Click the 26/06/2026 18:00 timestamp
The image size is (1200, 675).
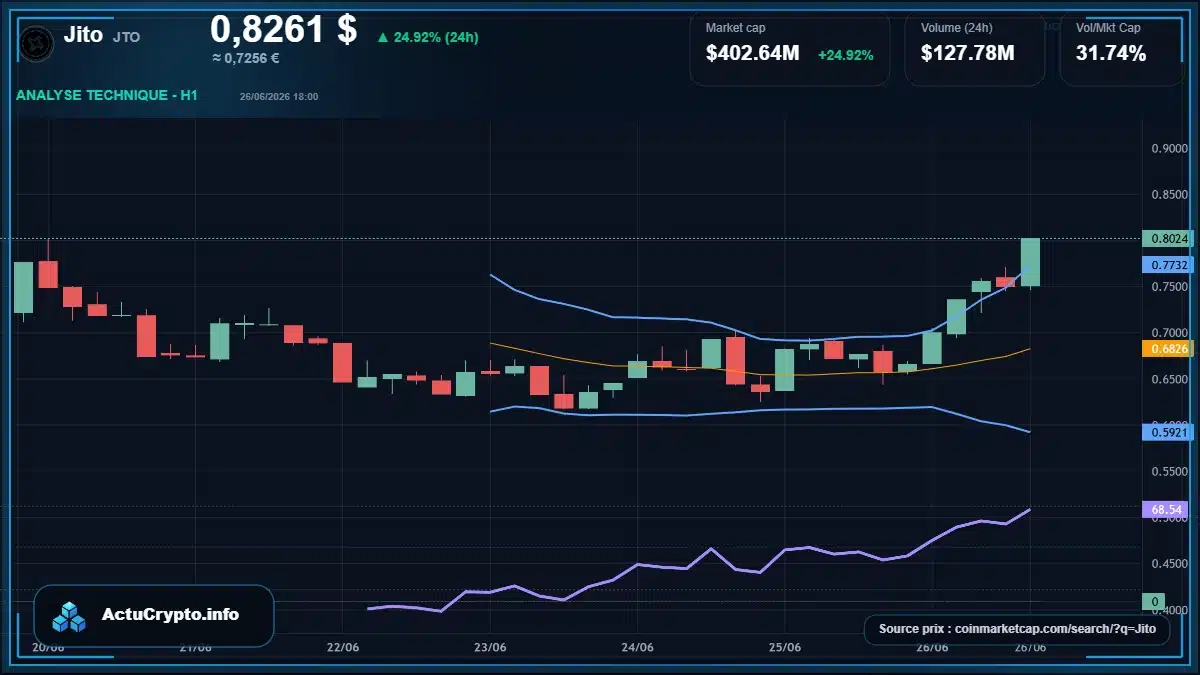(279, 97)
